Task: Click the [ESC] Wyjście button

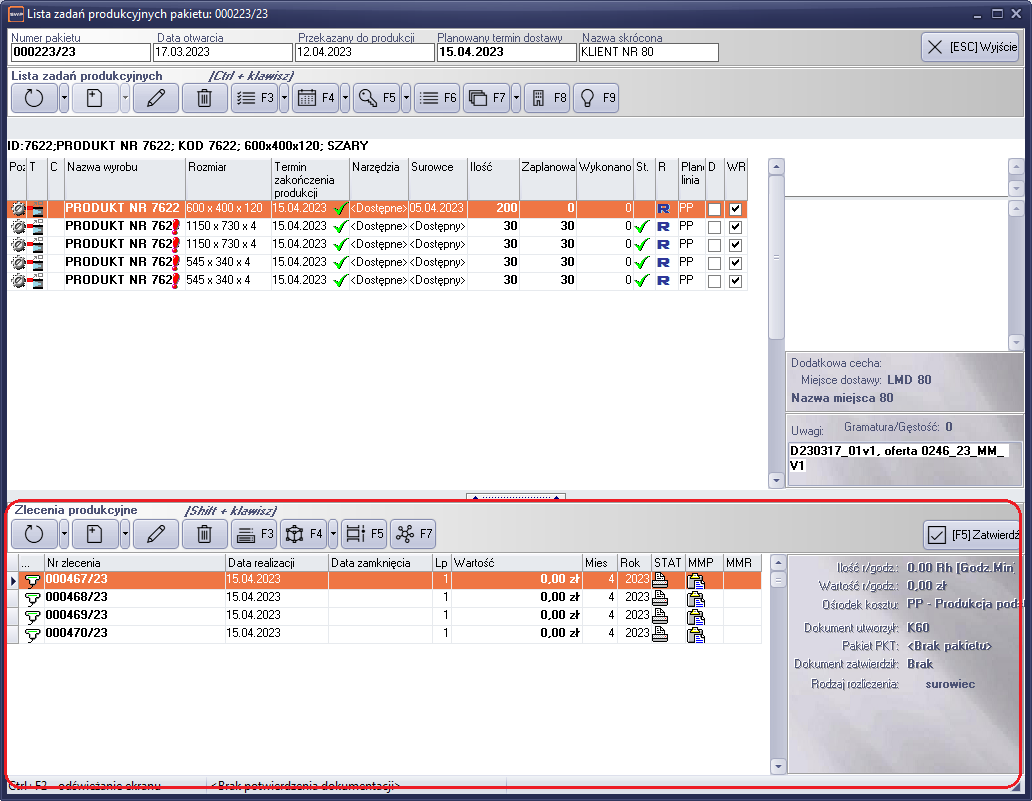Action: [x=969, y=47]
